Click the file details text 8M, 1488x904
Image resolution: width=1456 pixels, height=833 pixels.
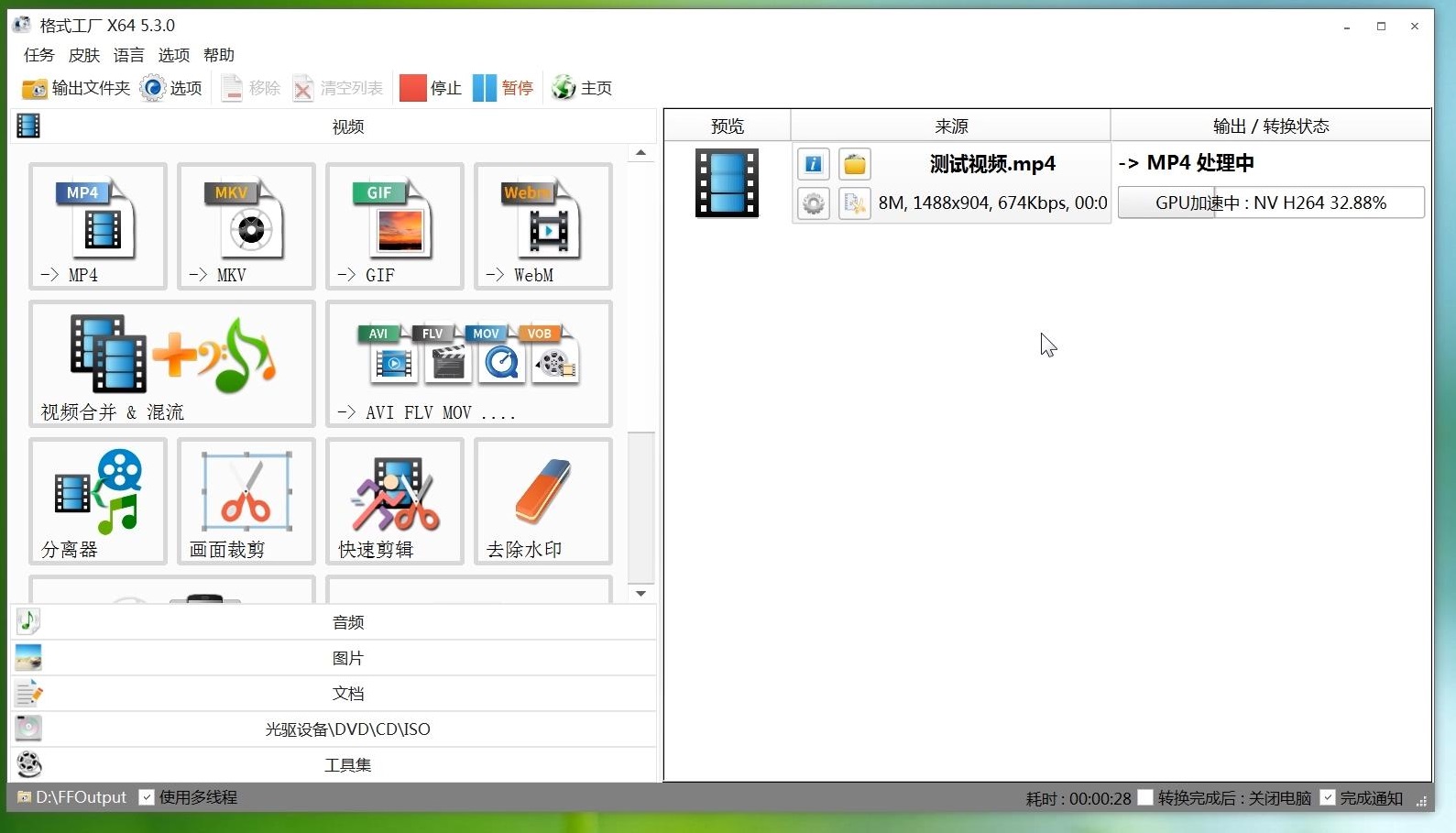click(x=992, y=203)
